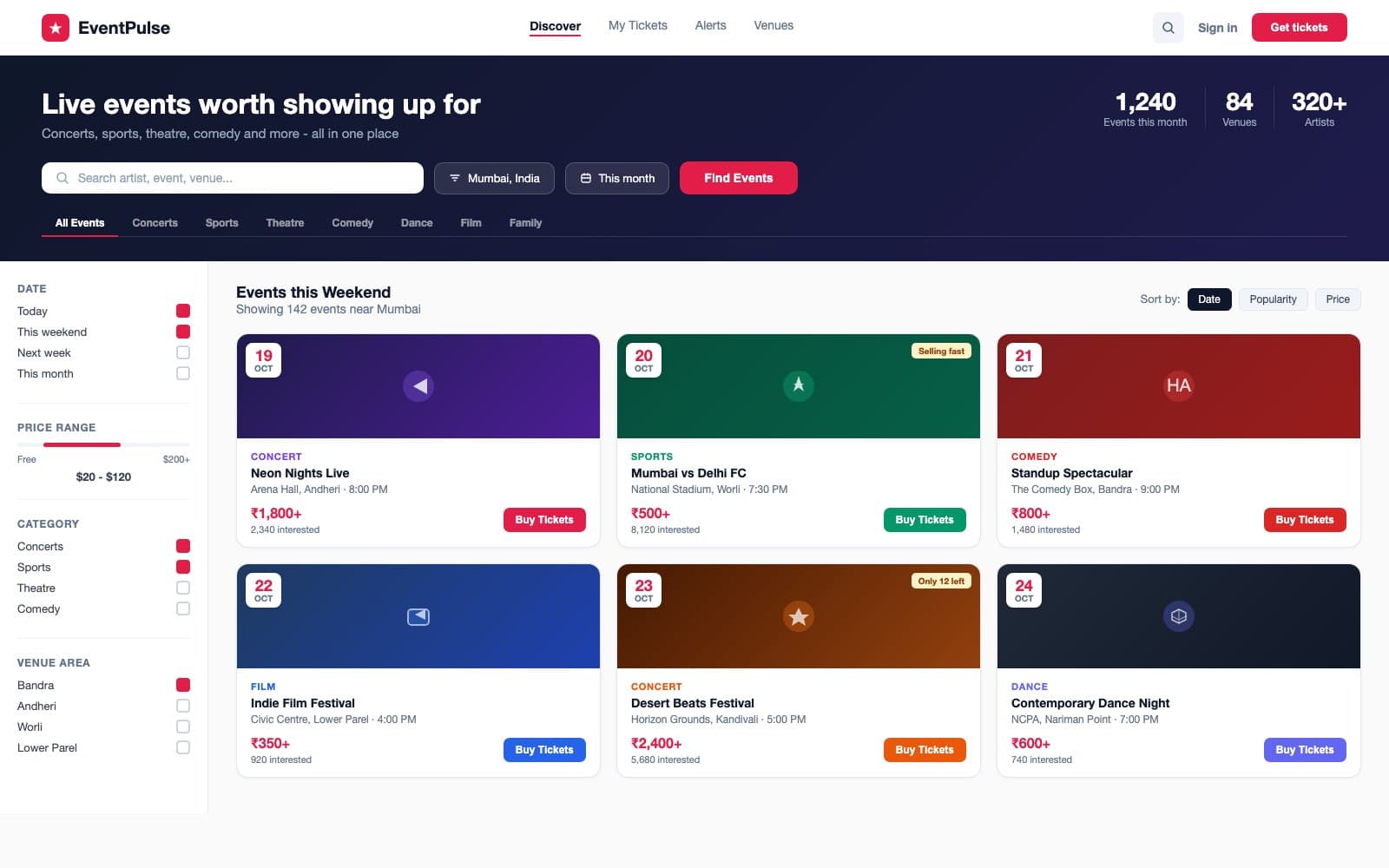The height and width of the screenshot is (868, 1389).
Task: Check the Next week filter
Action: pos(183,352)
